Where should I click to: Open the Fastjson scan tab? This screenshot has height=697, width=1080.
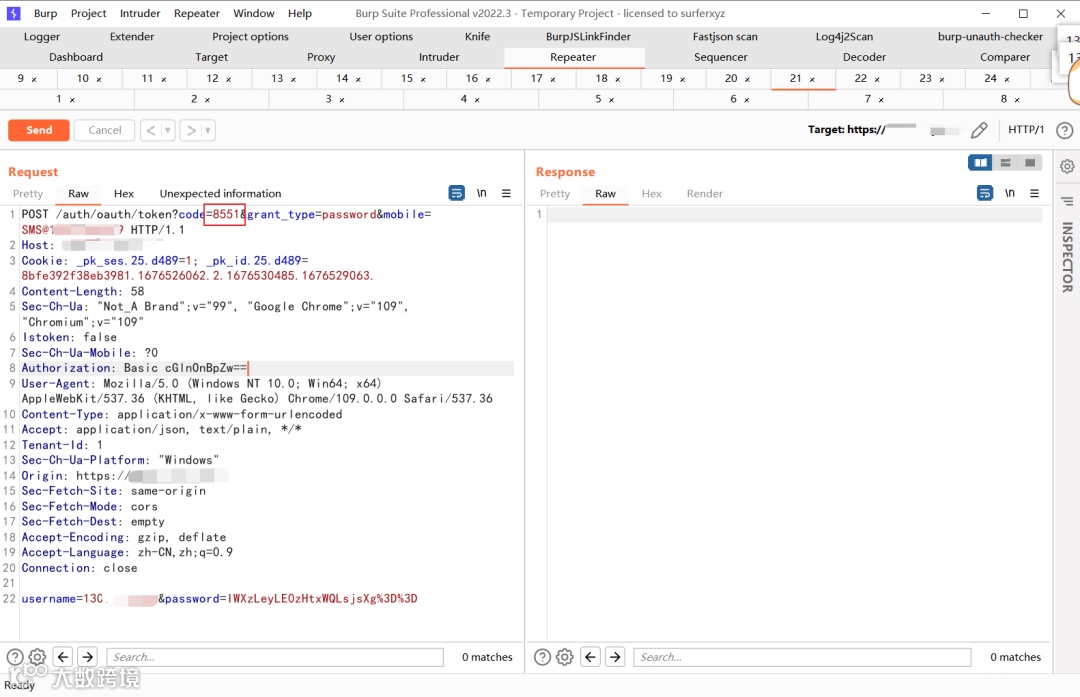pyautogui.click(x=725, y=37)
